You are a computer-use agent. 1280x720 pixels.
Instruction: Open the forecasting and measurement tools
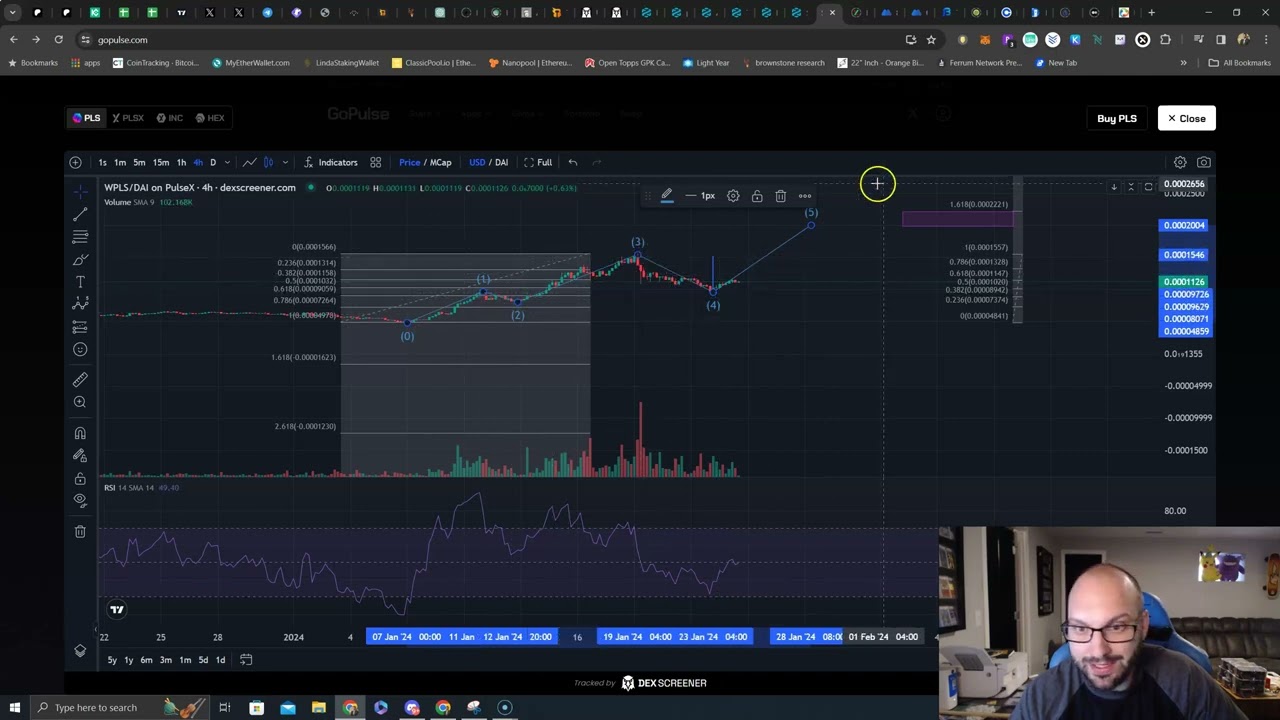point(80,327)
